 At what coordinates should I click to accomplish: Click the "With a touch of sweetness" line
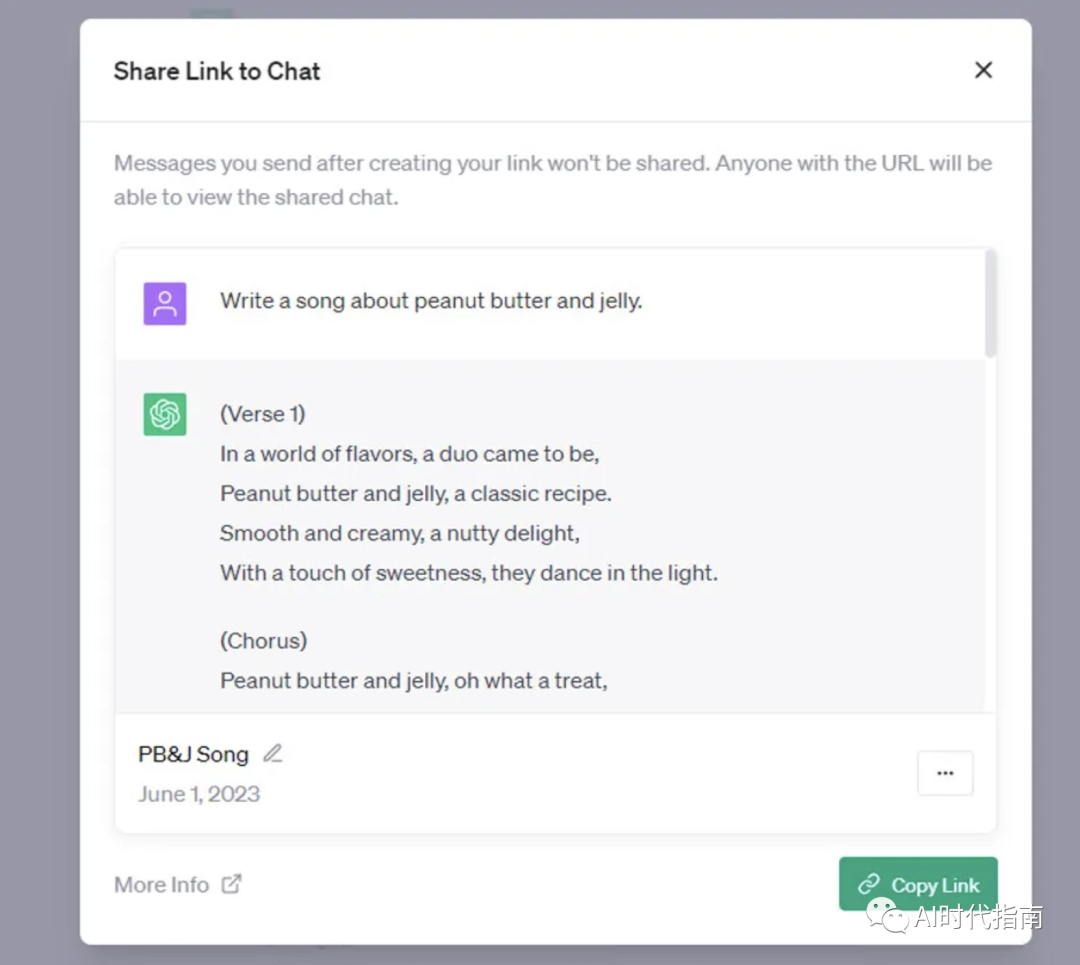pyautogui.click(x=468, y=573)
